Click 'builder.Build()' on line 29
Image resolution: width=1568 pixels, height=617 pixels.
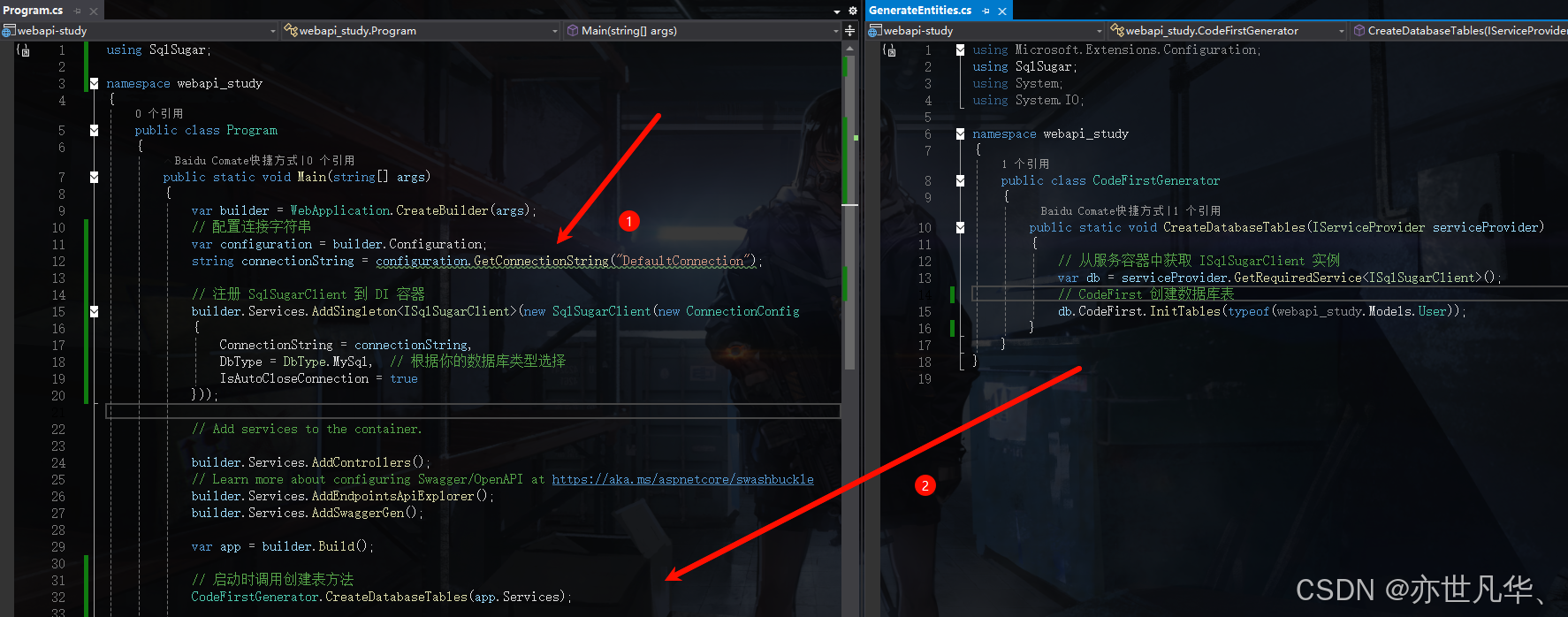pos(315,546)
